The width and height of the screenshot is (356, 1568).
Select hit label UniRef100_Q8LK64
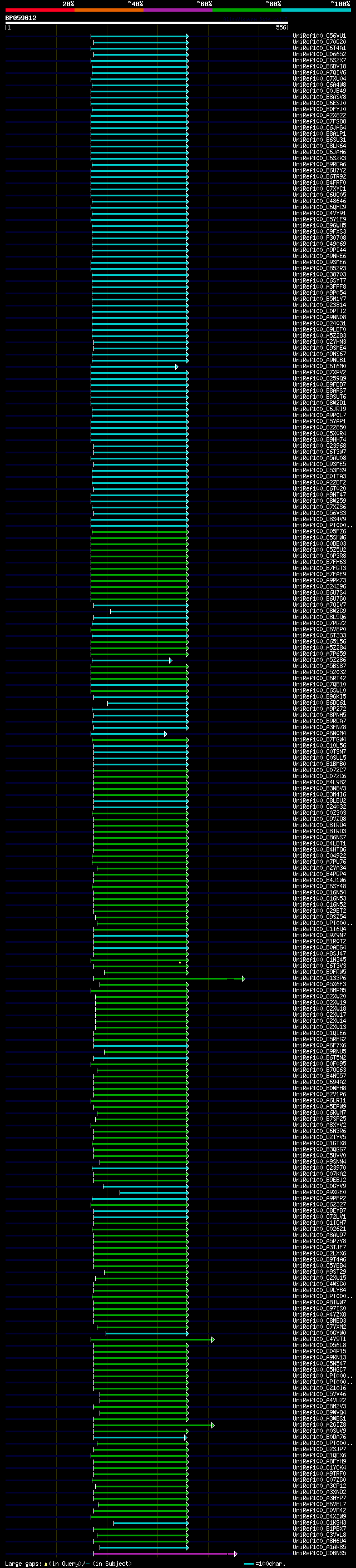coord(319,146)
